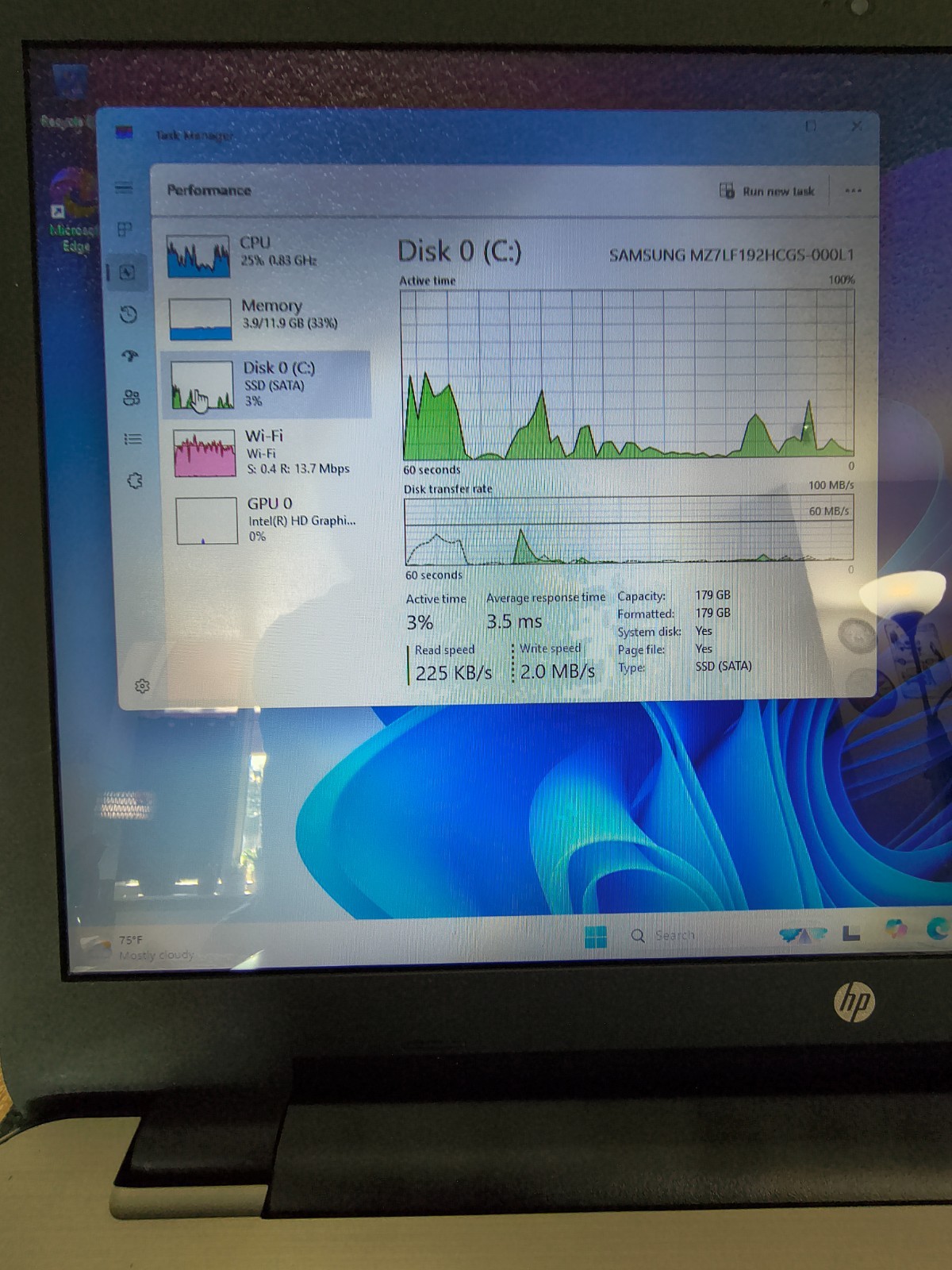The height and width of the screenshot is (1270, 952).
Task: Click the Task Manager app icon in title bar
Action: tap(124, 133)
